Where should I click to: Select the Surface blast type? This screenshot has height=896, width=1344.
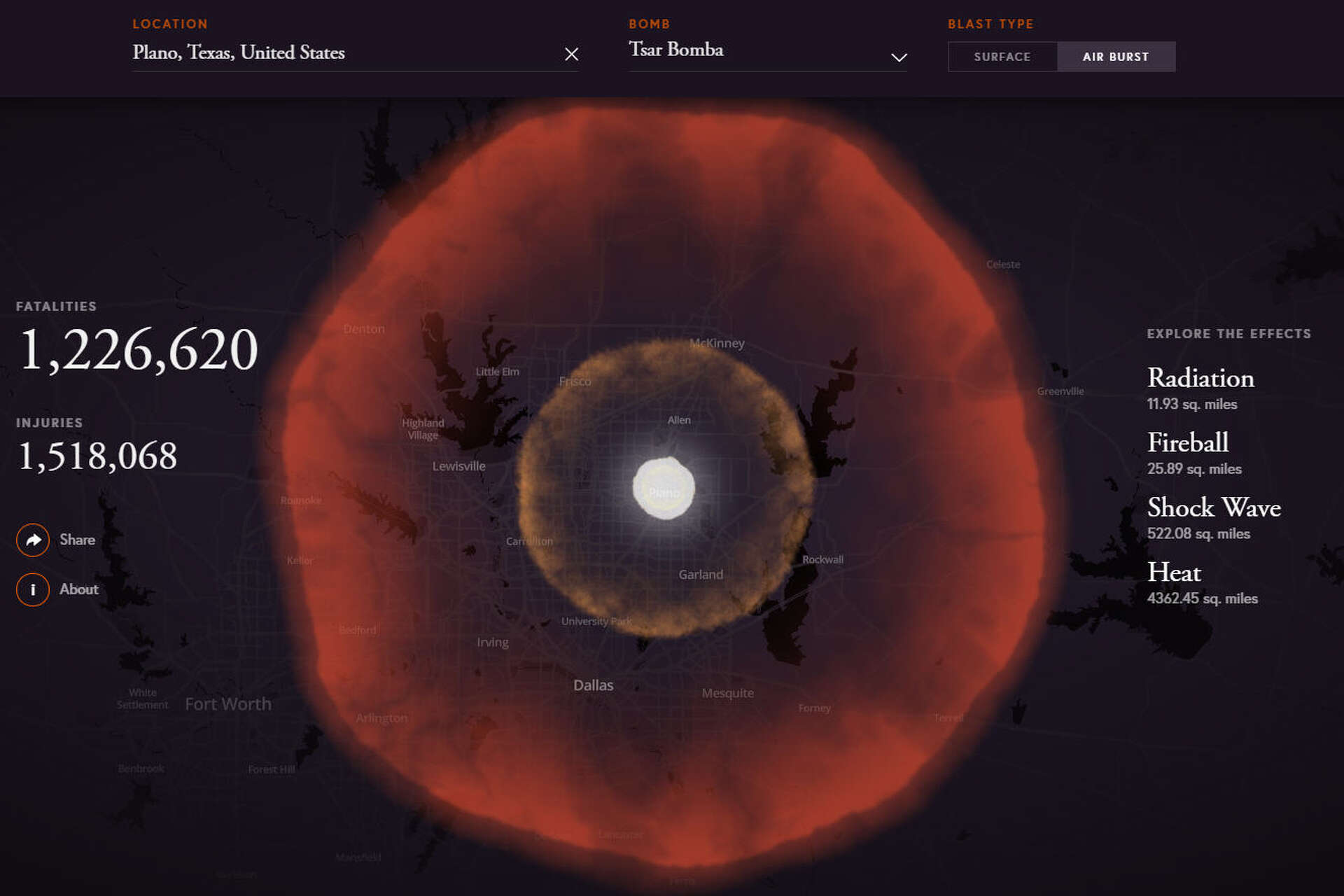[1002, 57]
